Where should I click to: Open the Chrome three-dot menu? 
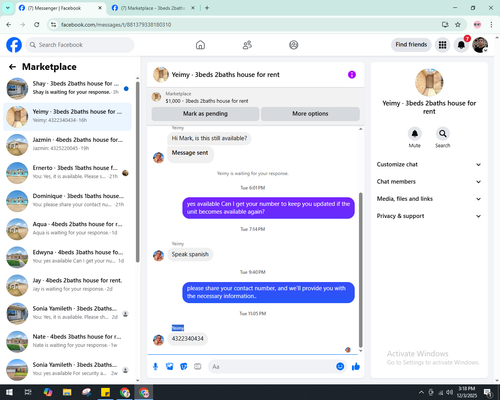[491, 24]
